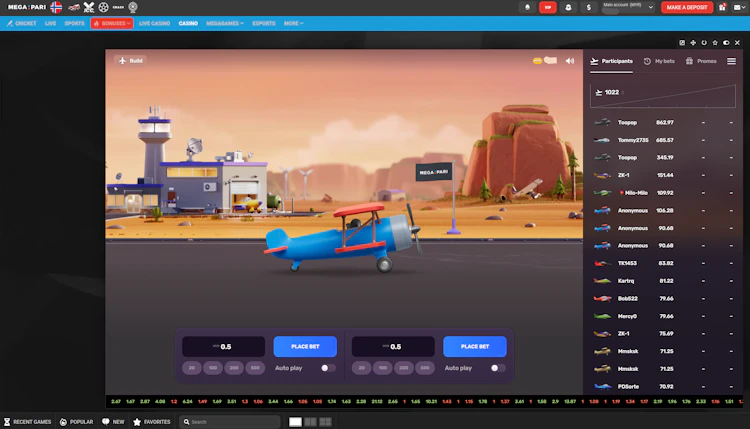The image size is (750, 429).
Task: Click the MEGAPARI logo
Action: [27, 7]
